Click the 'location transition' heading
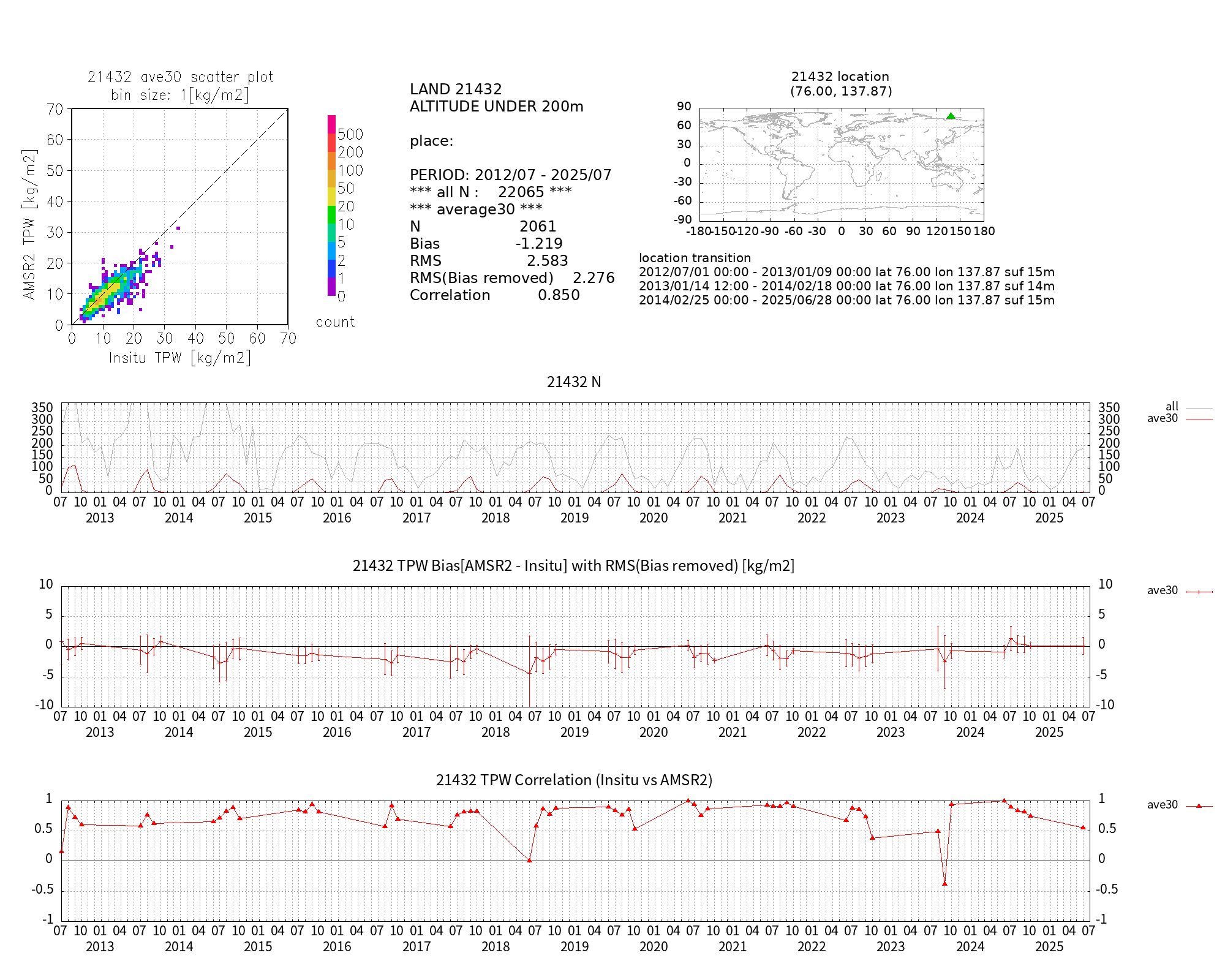Screen dimensions: 1225x980 695,258
